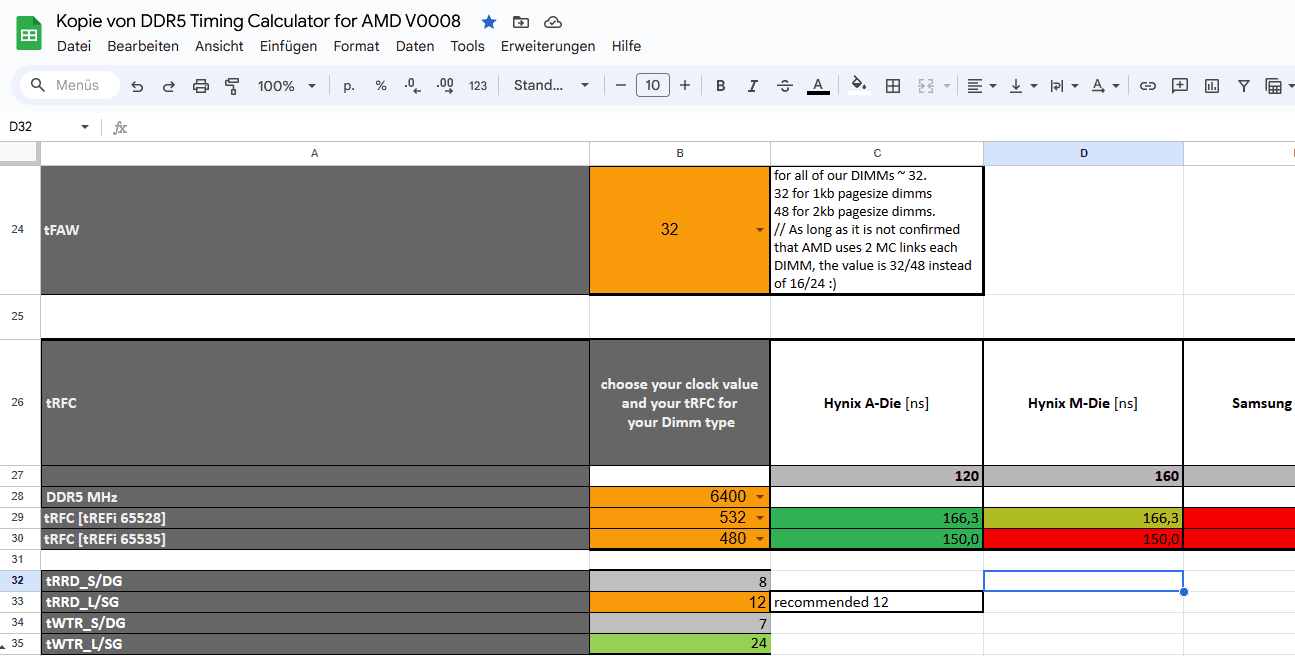Click the insert comment icon
The width and height of the screenshot is (1295, 656).
click(1180, 86)
